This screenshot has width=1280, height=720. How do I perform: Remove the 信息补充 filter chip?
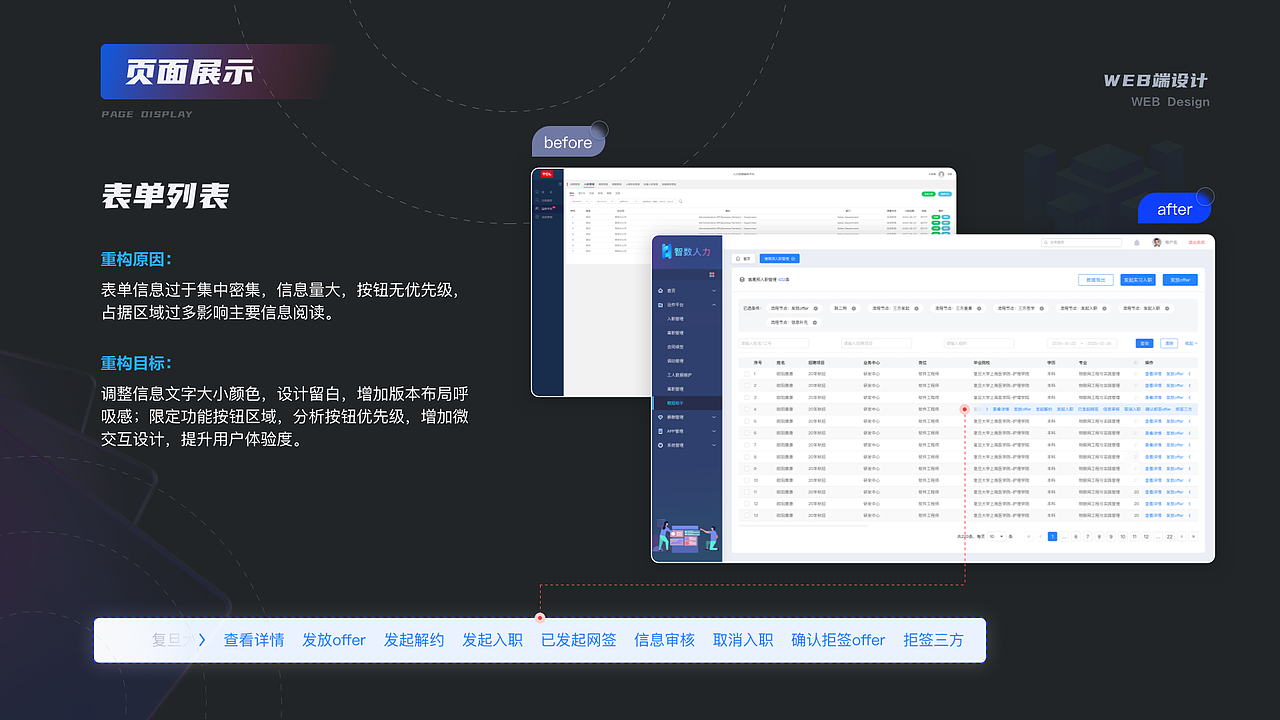coord(815,322)
